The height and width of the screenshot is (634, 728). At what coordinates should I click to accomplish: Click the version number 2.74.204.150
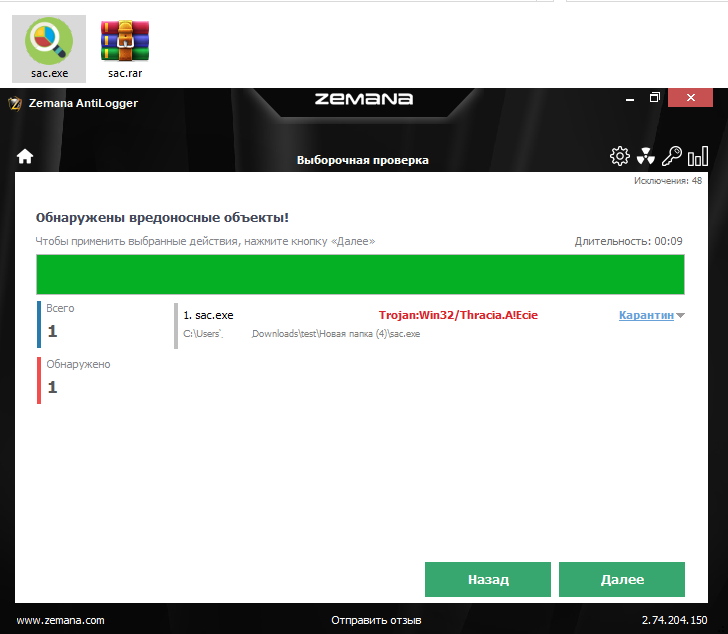tap(674, 620)
